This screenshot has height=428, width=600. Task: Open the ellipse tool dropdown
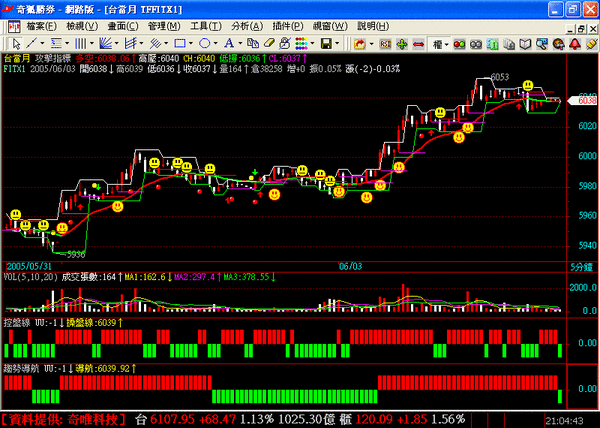(x=215, y=44)
